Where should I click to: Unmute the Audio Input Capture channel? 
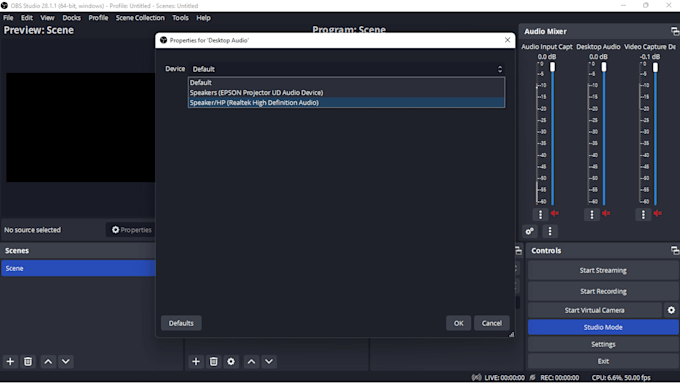click(x=555, y=213)
